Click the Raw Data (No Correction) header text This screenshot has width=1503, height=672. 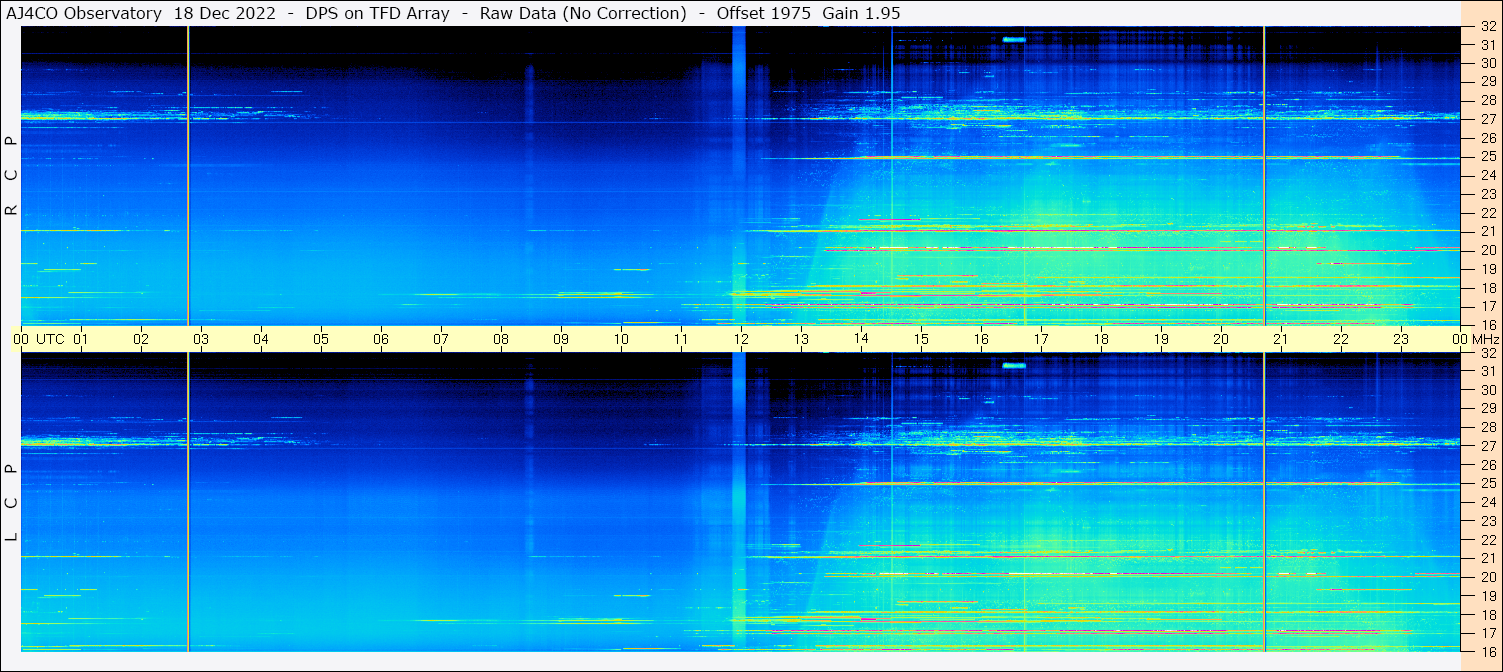(x=583, y=13)
